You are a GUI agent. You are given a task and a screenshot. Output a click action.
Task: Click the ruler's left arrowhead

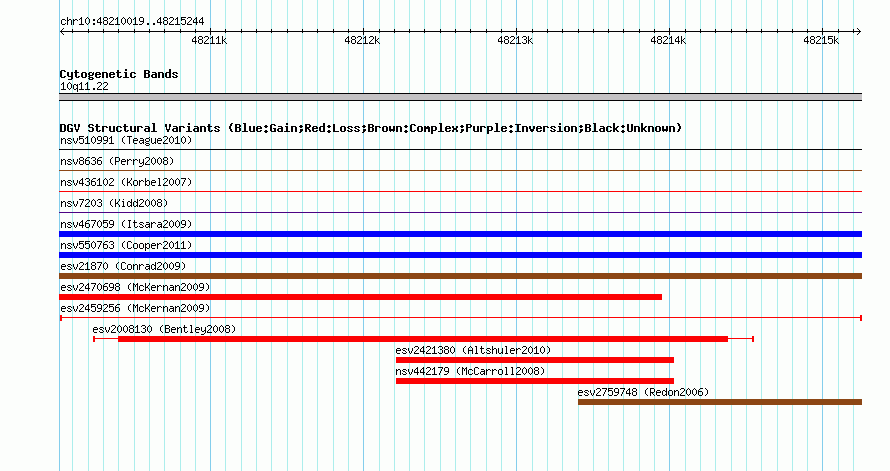[x=62, y=32]
